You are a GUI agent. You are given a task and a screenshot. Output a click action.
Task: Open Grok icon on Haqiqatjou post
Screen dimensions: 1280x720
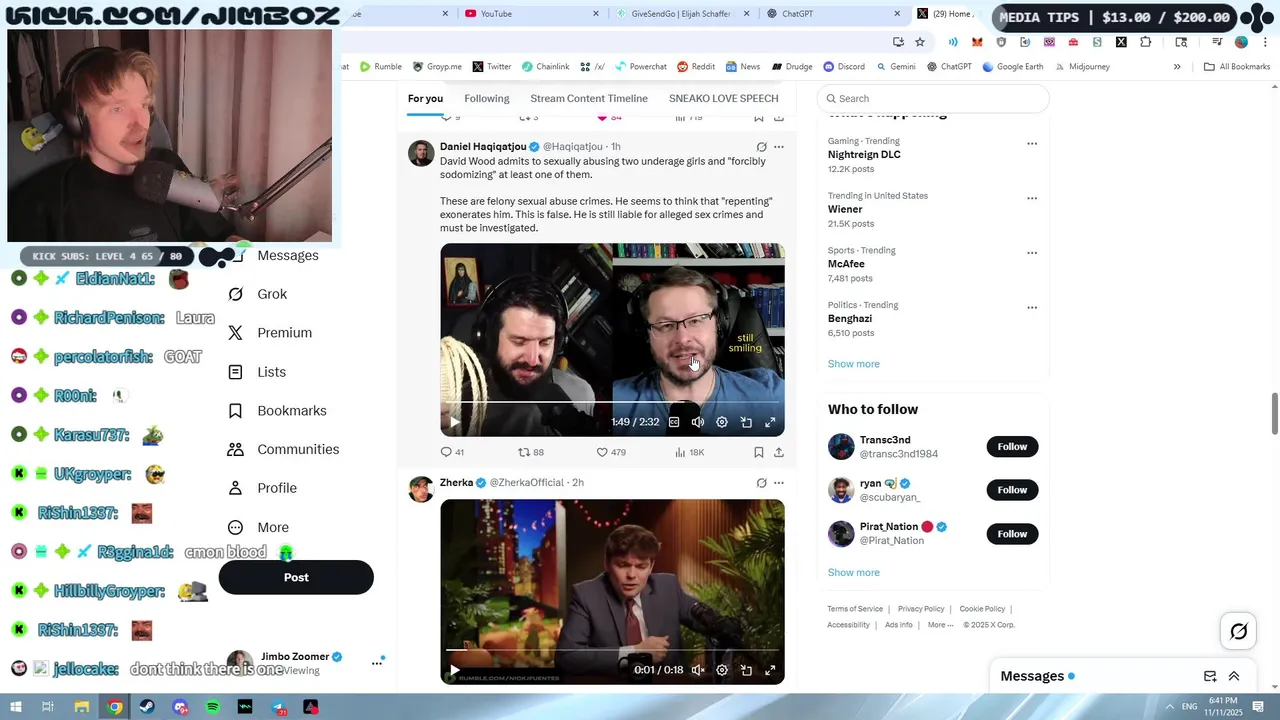(x=761, y=147)
